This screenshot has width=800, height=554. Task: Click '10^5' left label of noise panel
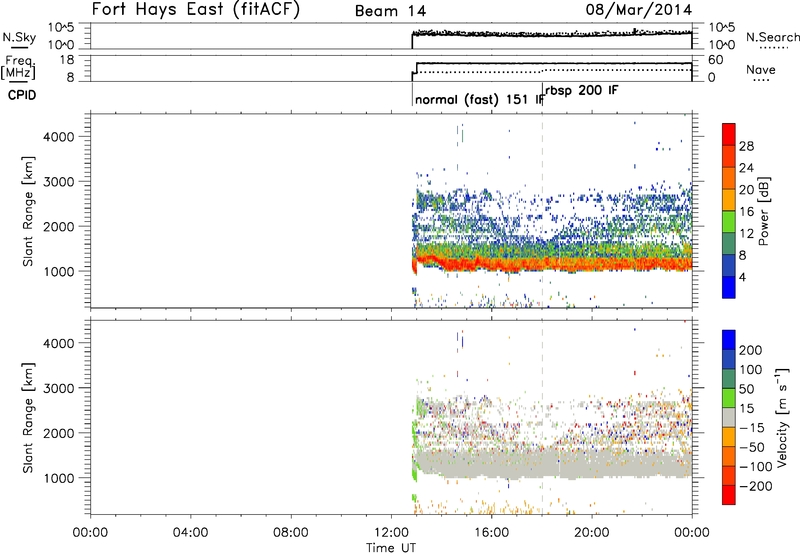coord(61,28)
